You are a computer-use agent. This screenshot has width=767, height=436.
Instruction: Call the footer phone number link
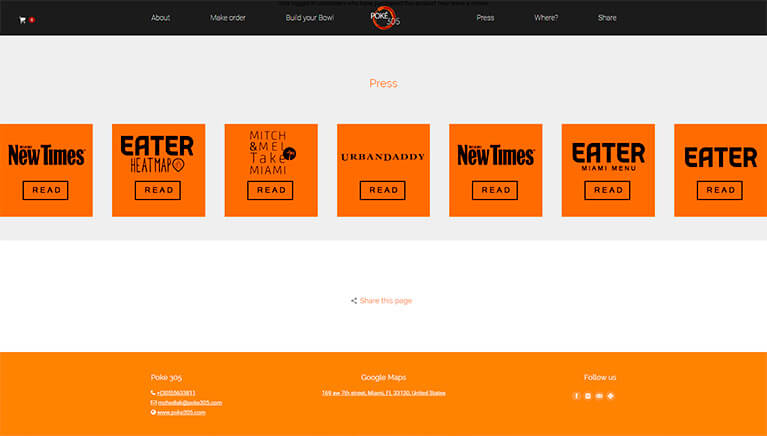tap(176, 393)
